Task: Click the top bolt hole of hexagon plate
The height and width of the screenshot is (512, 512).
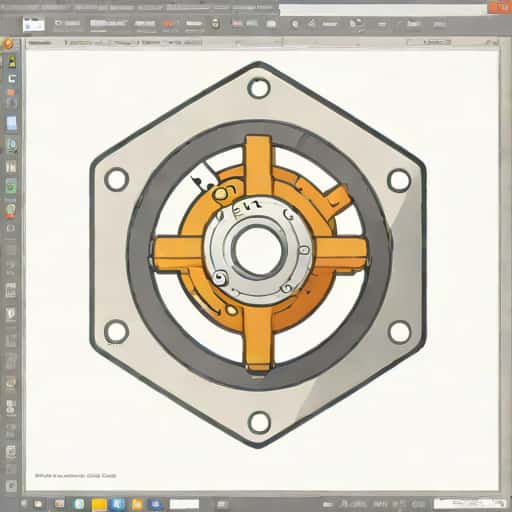Action: tap(259, 88)
